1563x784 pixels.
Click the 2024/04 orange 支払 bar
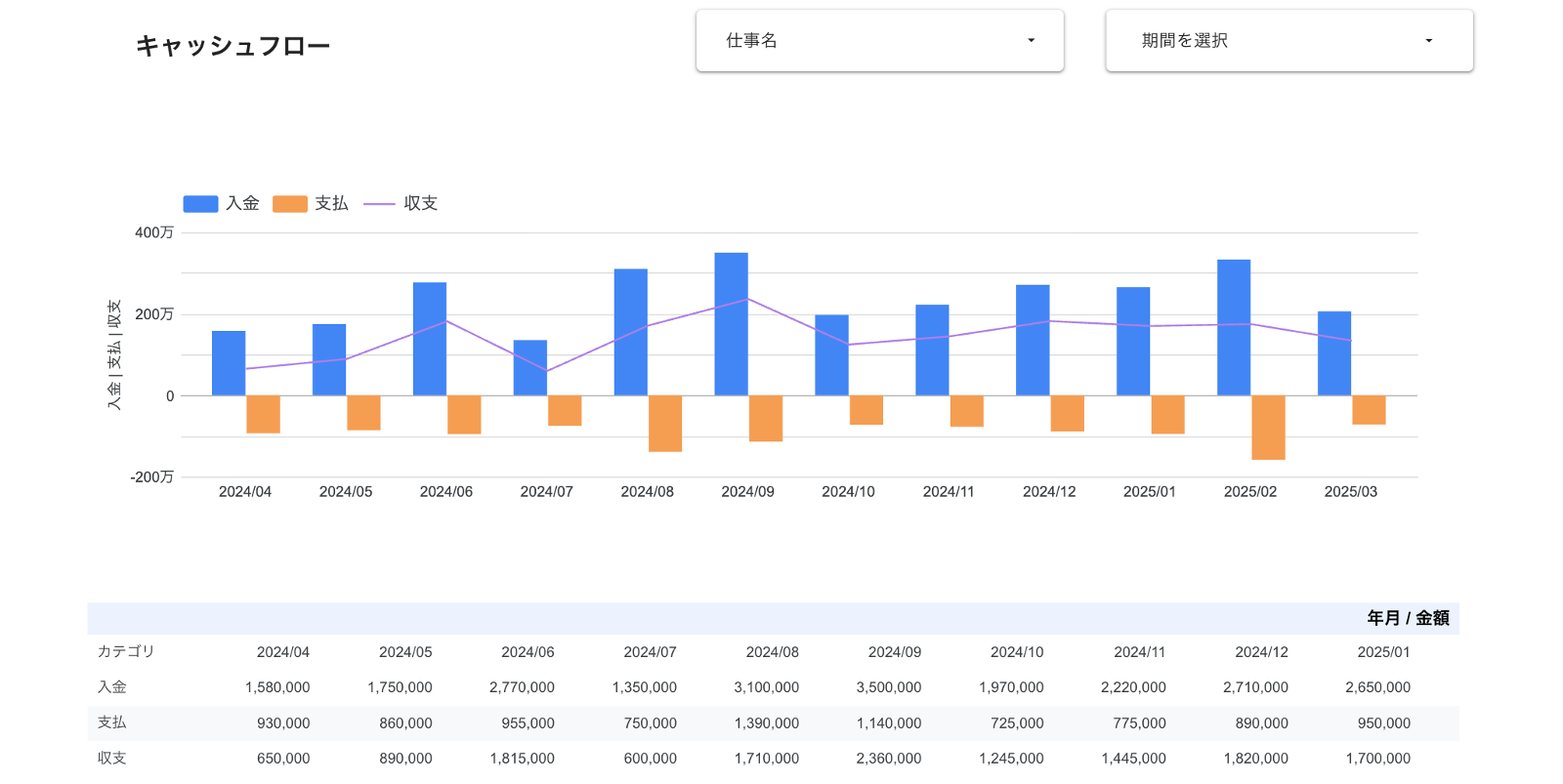pos(263,414)
